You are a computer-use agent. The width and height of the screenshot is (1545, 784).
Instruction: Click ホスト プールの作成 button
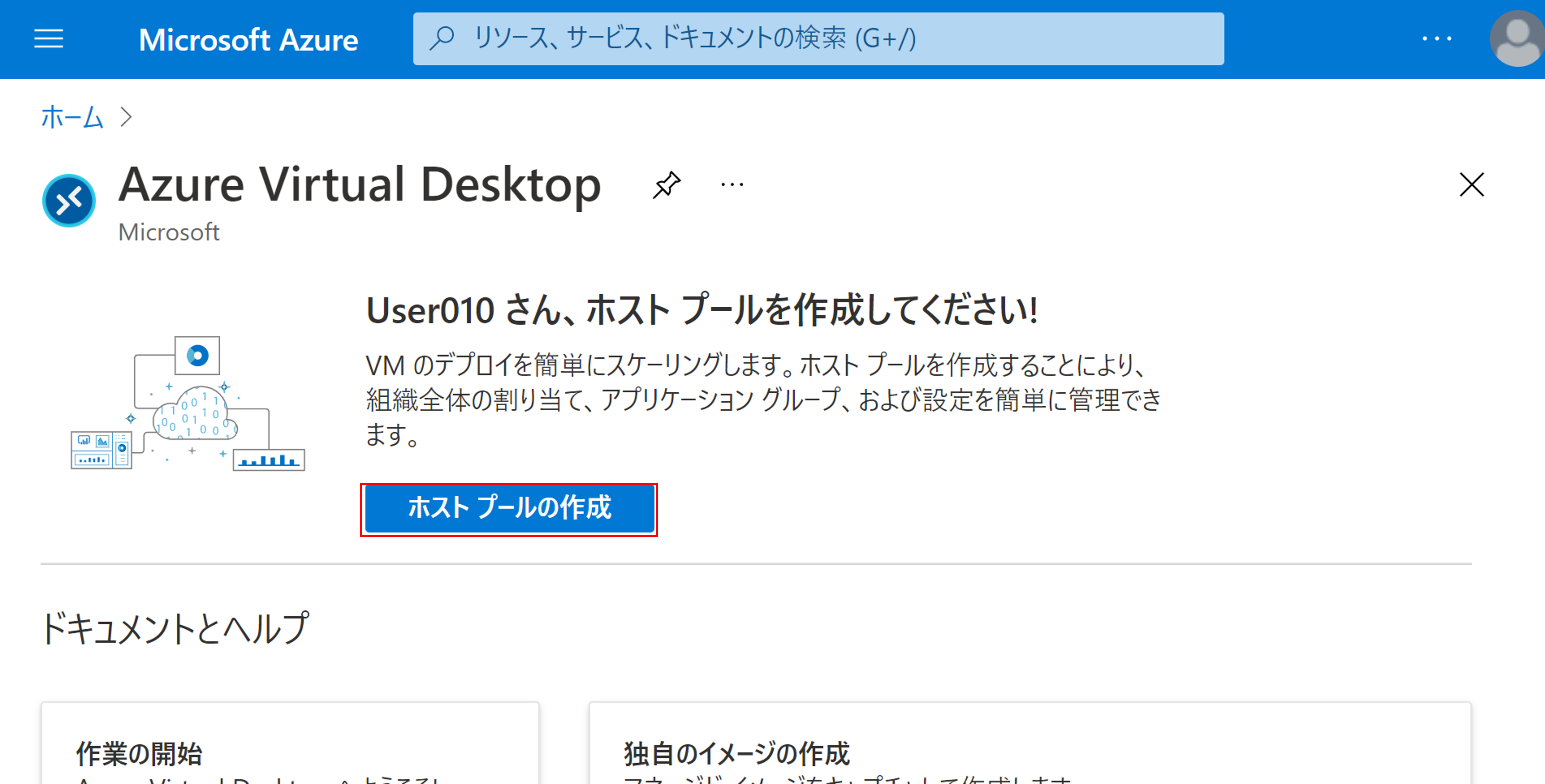[x=508, y=509]
